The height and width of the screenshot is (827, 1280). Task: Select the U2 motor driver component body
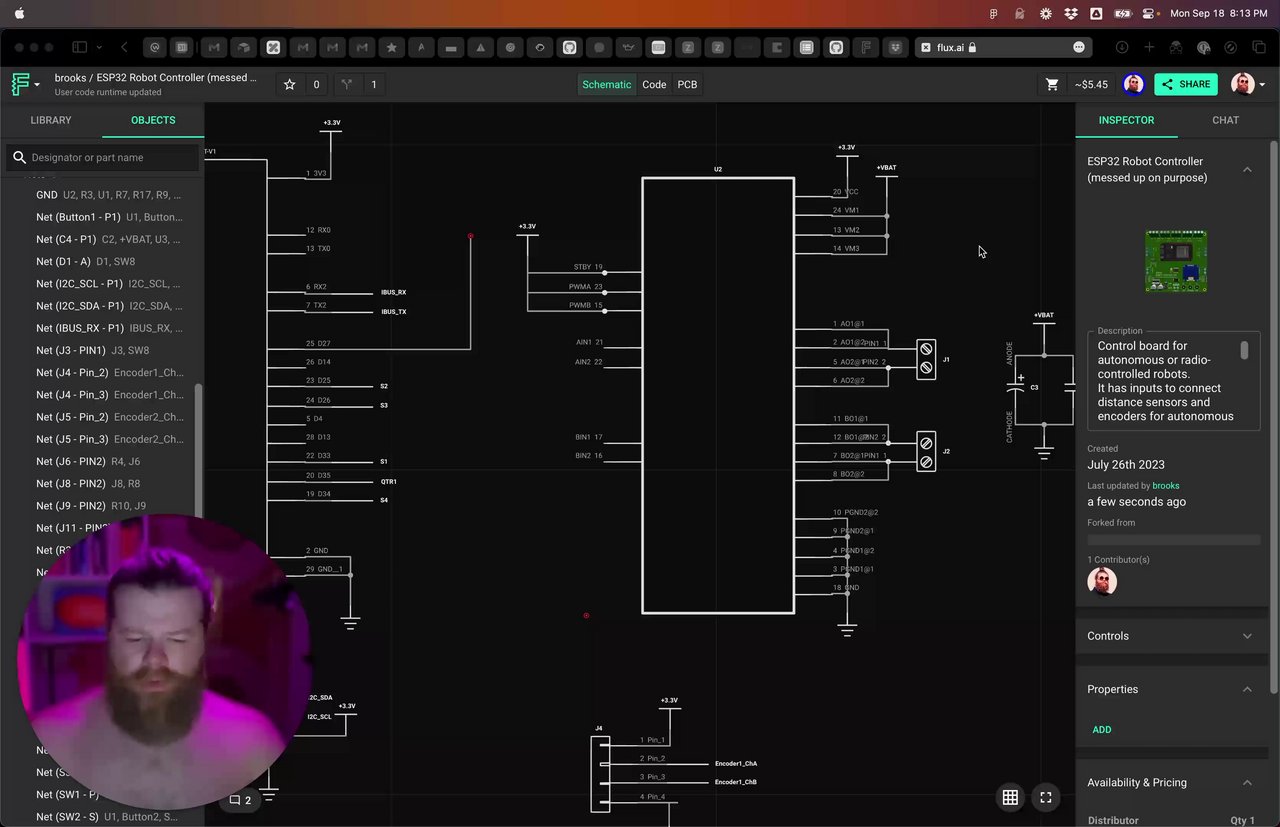[718, 395]
